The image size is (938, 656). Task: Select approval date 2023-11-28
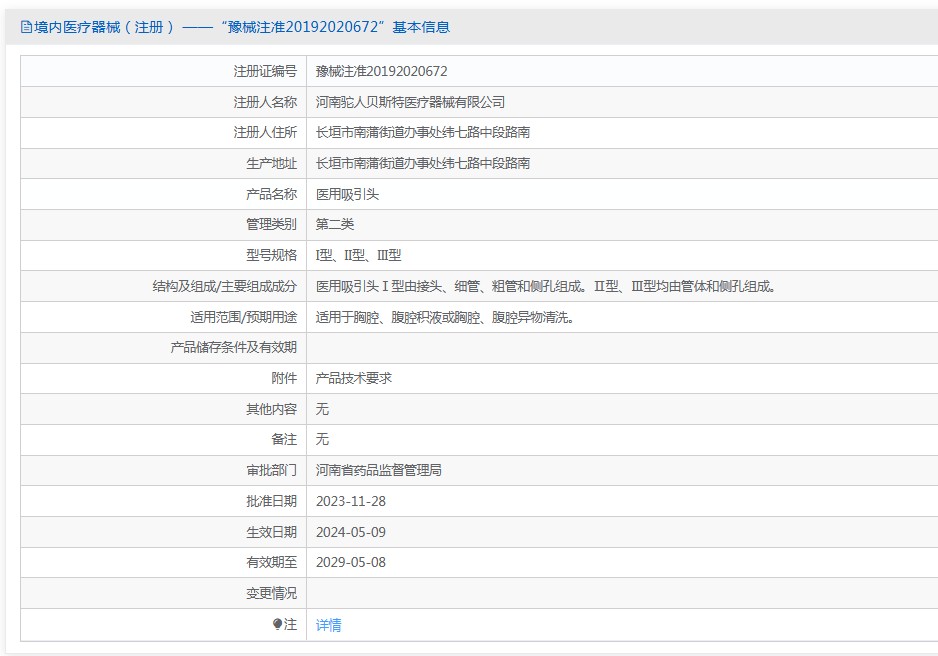(350, 501)
